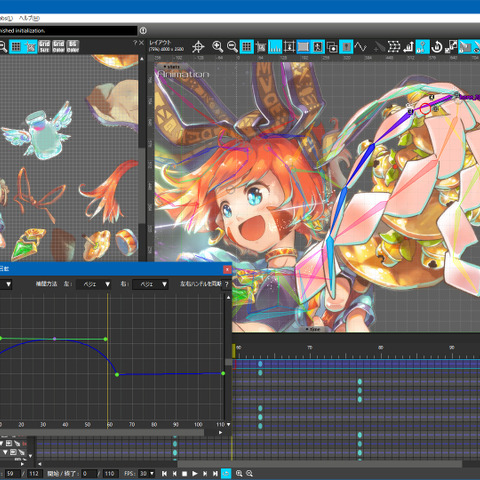This screenshot has height=480, width=480.
Task: Click the help question mark in curve editor
Action: pyautogui.click(x=227, y=284)
